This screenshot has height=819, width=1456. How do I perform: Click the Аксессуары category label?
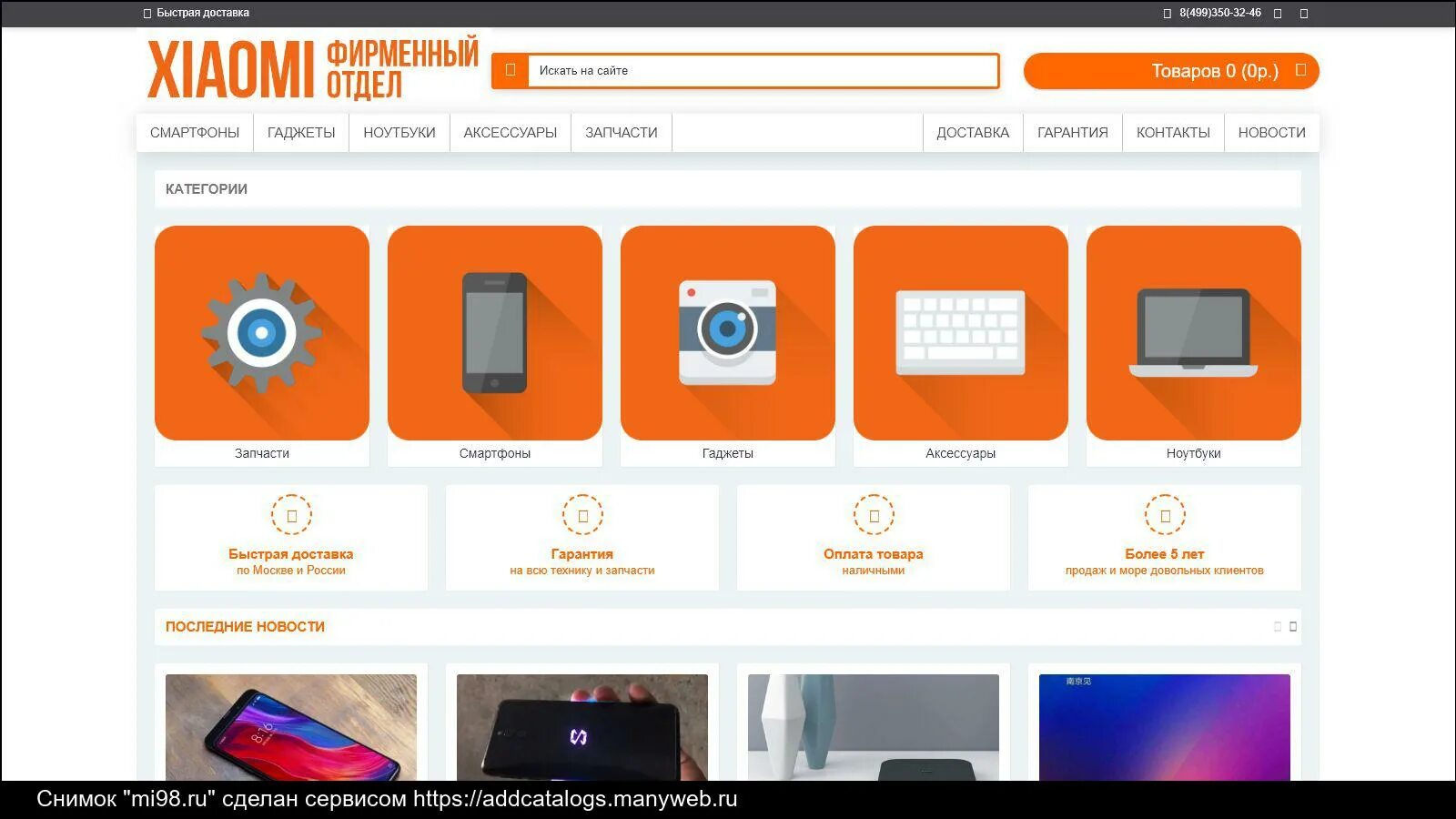coord(961,453)
